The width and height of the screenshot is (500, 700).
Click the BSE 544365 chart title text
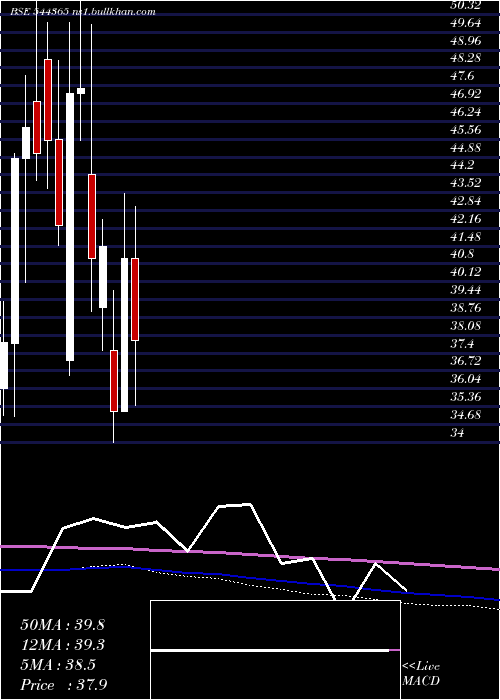pyautogui.click(x=83, y=12)
